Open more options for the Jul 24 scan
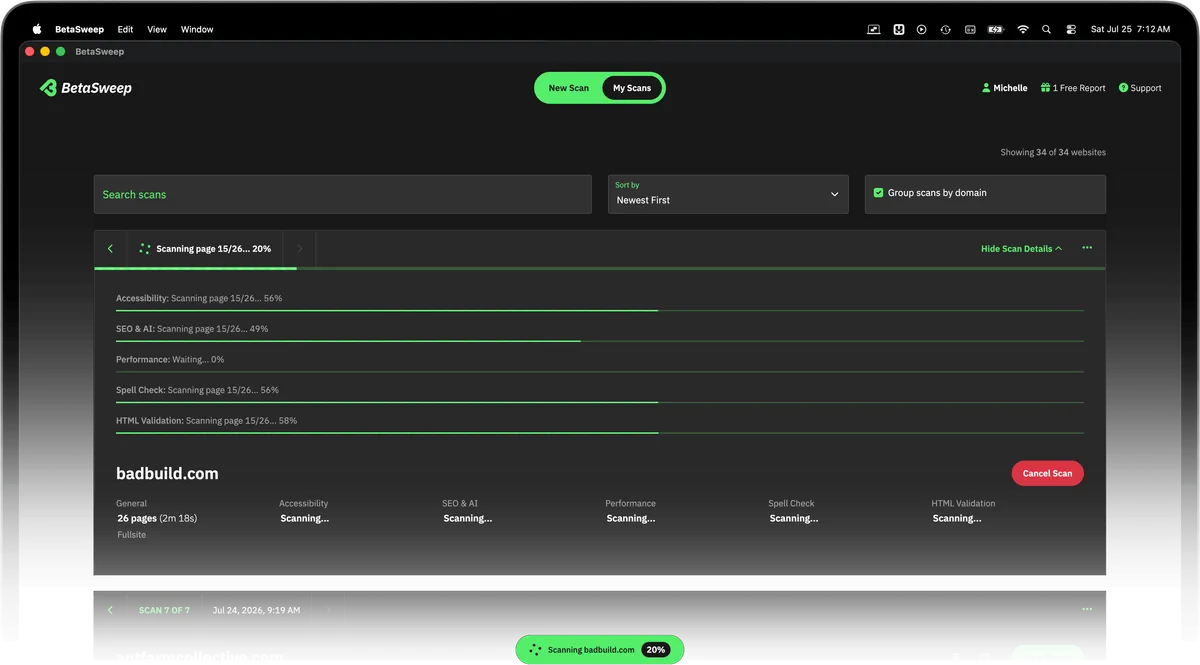This screenshot has width=1200, height=665. click(1087, 609)
